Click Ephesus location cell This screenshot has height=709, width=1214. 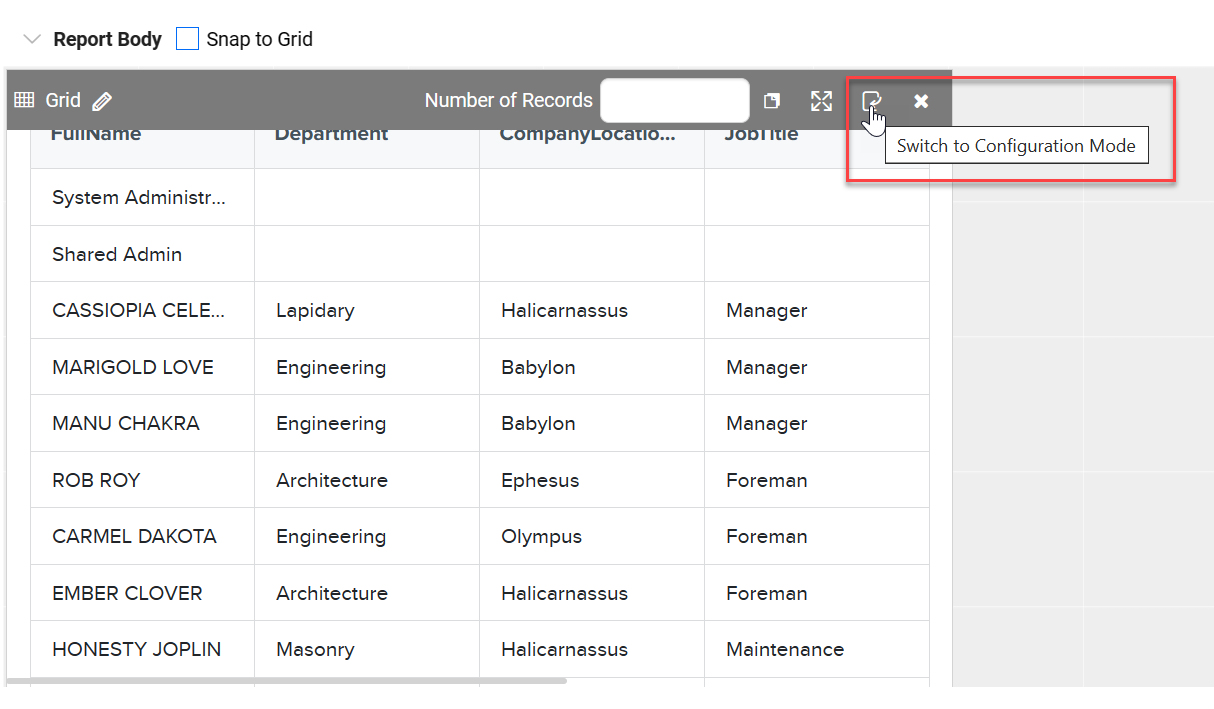click(592, 480)
